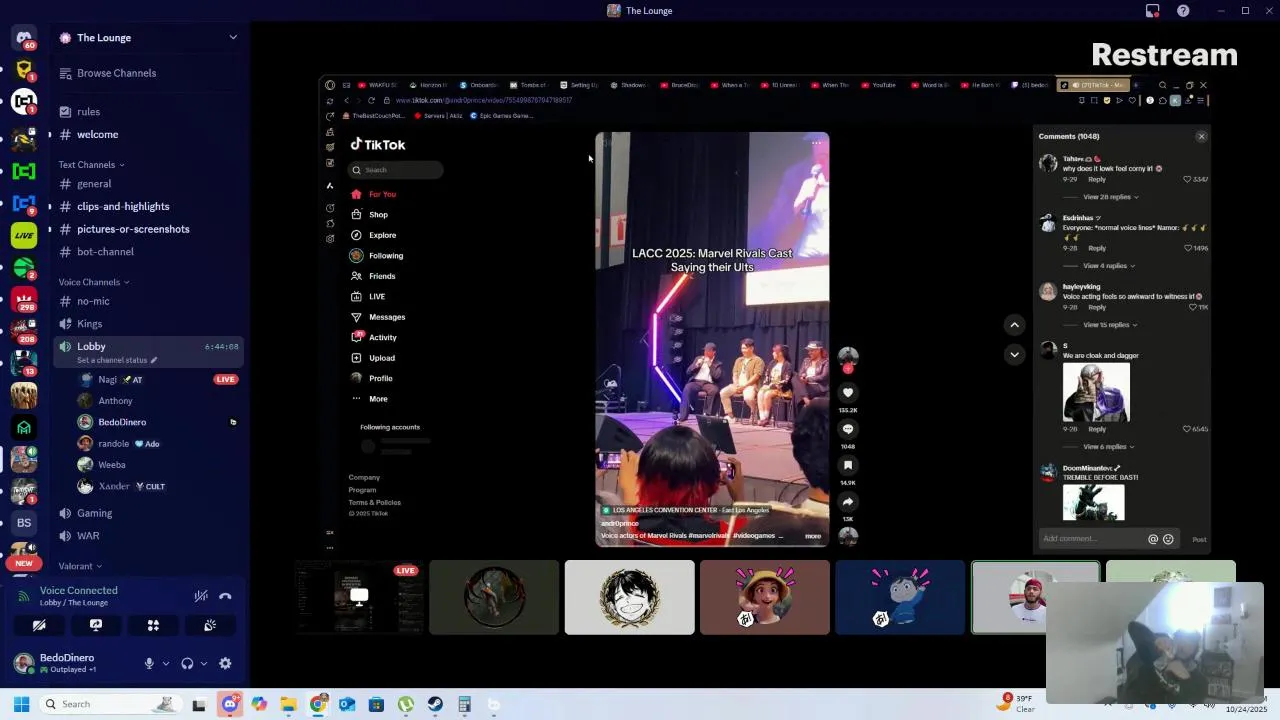Close the TikTok comments panel
Image resolution: width=1280 pixels, height=720 pixels.
pyautogui.click(x=1201, y=137)
